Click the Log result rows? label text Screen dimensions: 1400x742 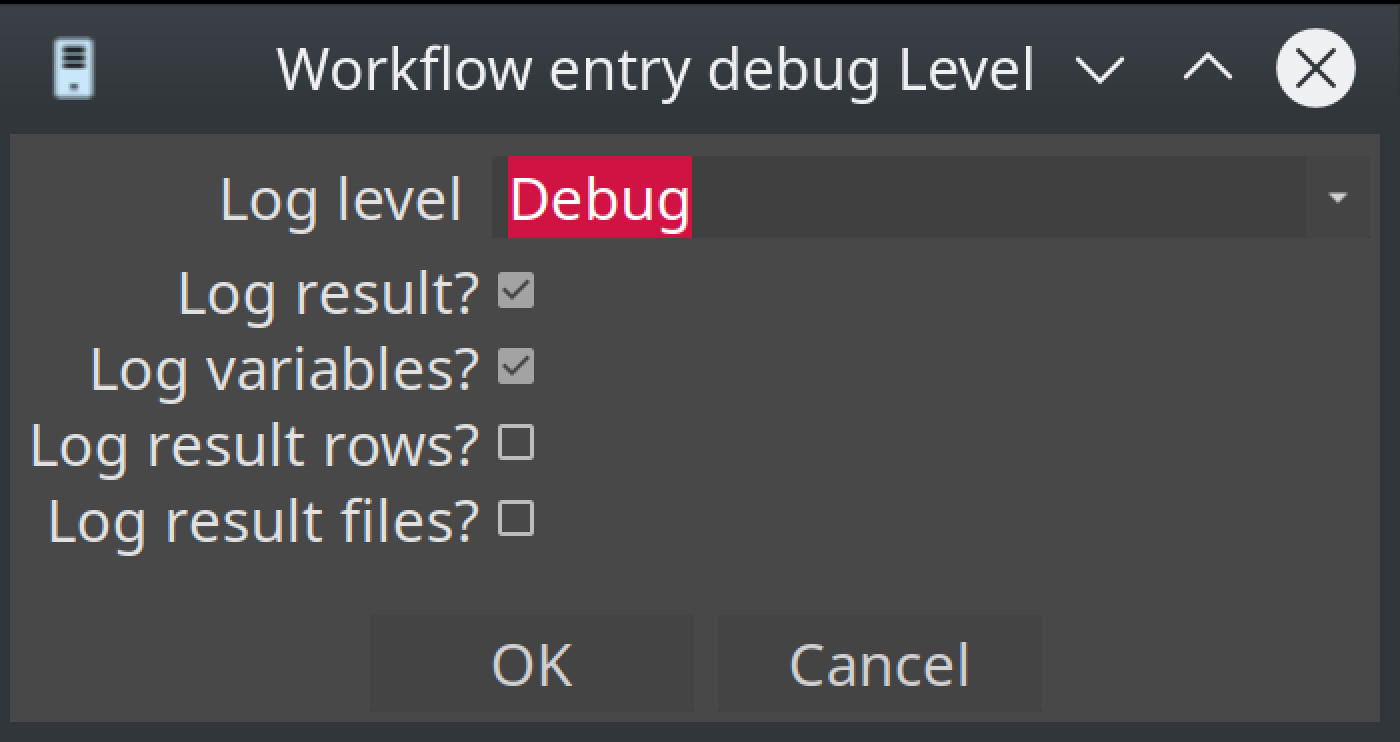pyautogui.click(x=255, y=445)
